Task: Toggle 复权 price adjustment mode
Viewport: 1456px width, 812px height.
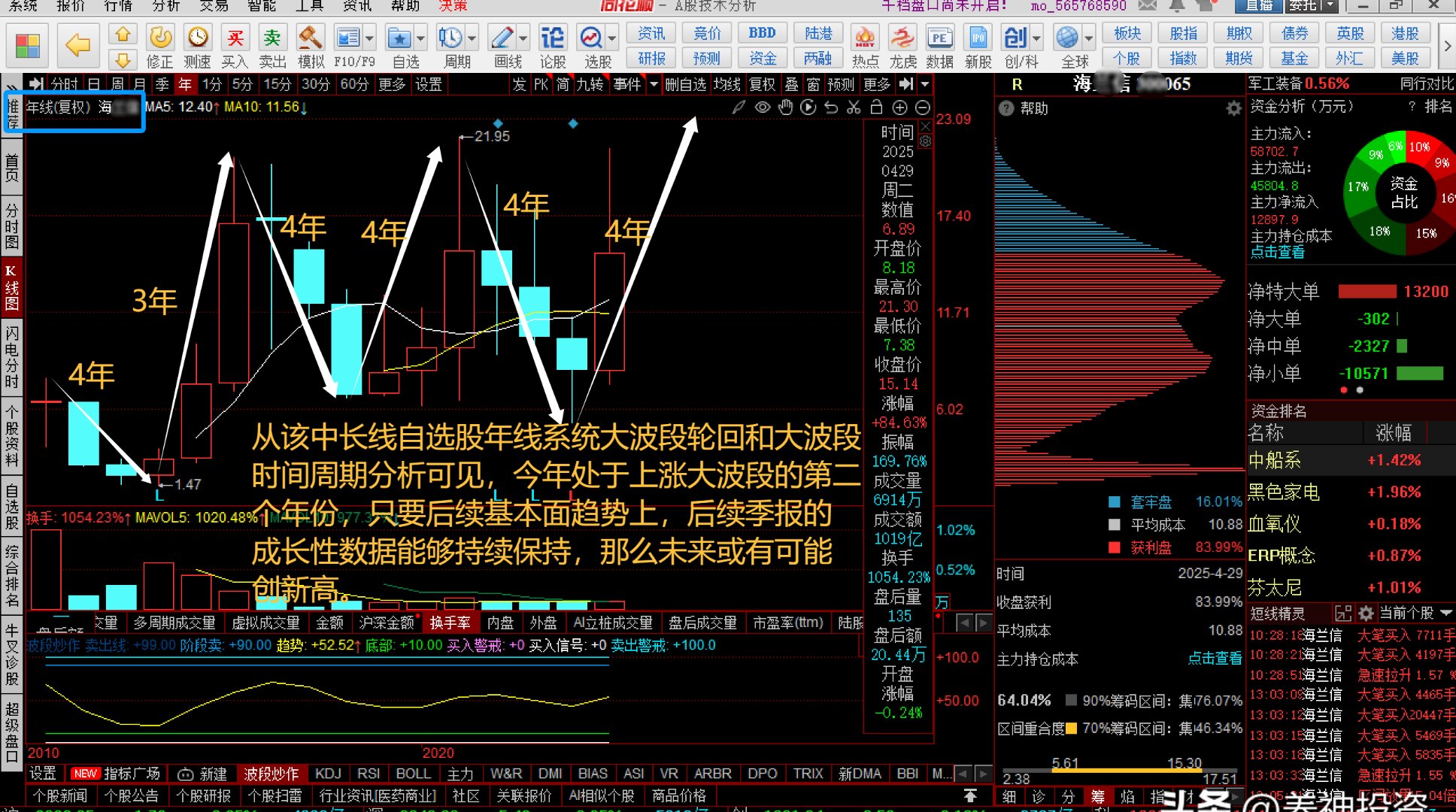Action: [762, 84]
